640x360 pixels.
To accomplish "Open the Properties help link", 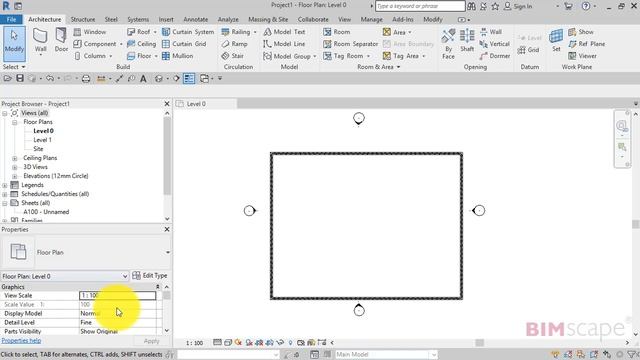I will click(21, 340).
